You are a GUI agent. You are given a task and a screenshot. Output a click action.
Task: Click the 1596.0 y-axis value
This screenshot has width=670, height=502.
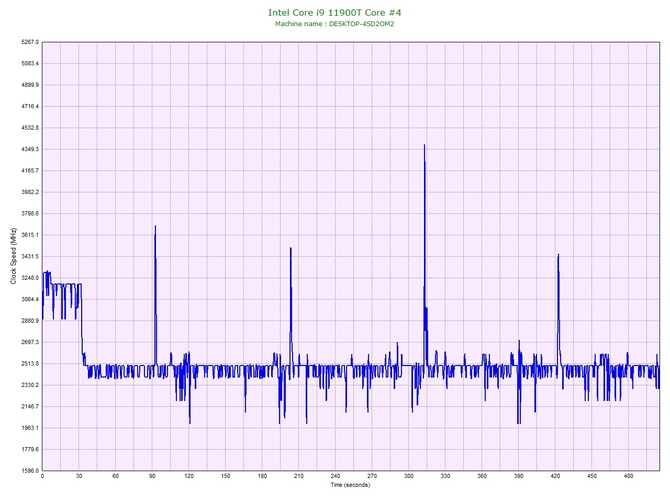30,471
